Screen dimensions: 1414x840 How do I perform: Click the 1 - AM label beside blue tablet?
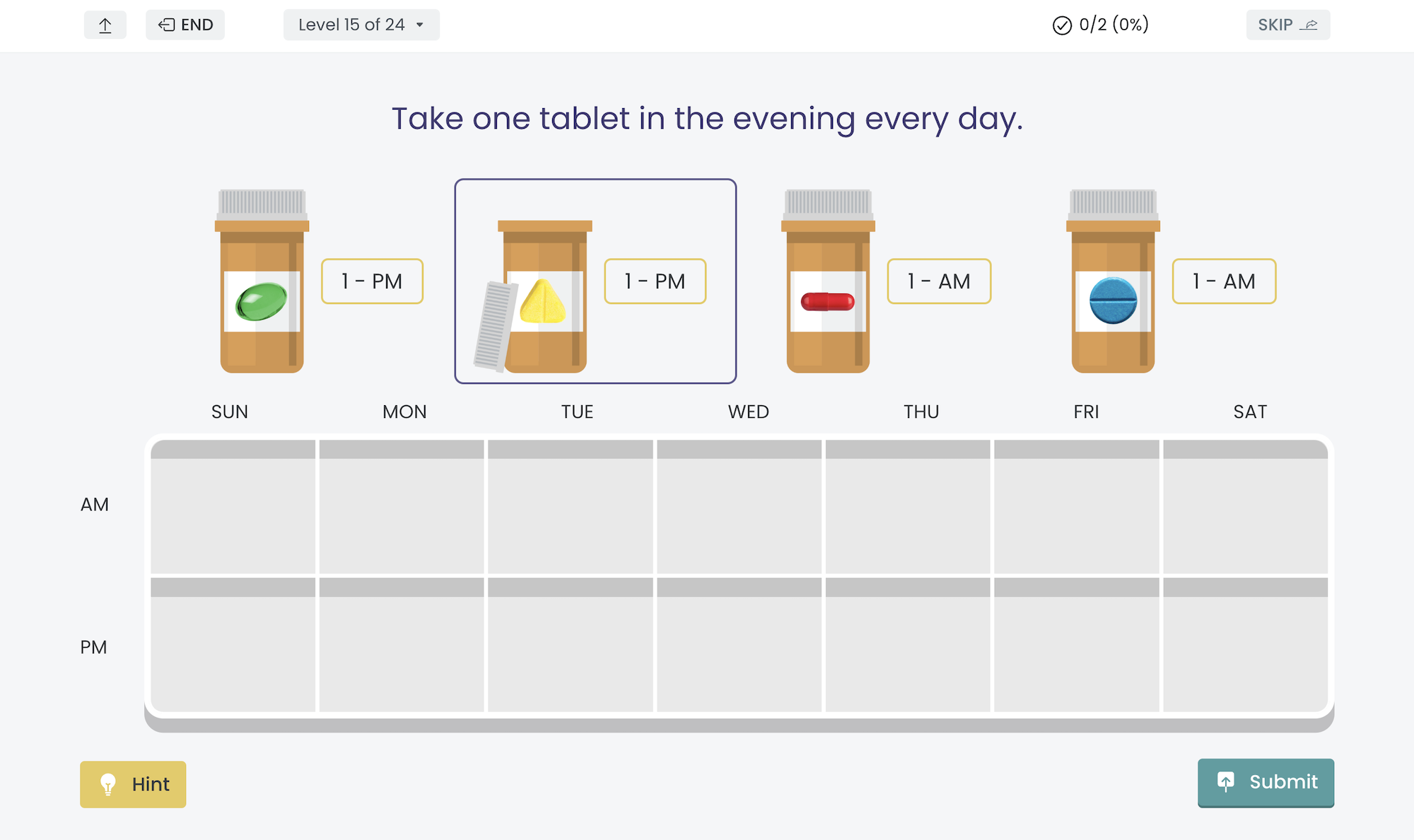1224,281
